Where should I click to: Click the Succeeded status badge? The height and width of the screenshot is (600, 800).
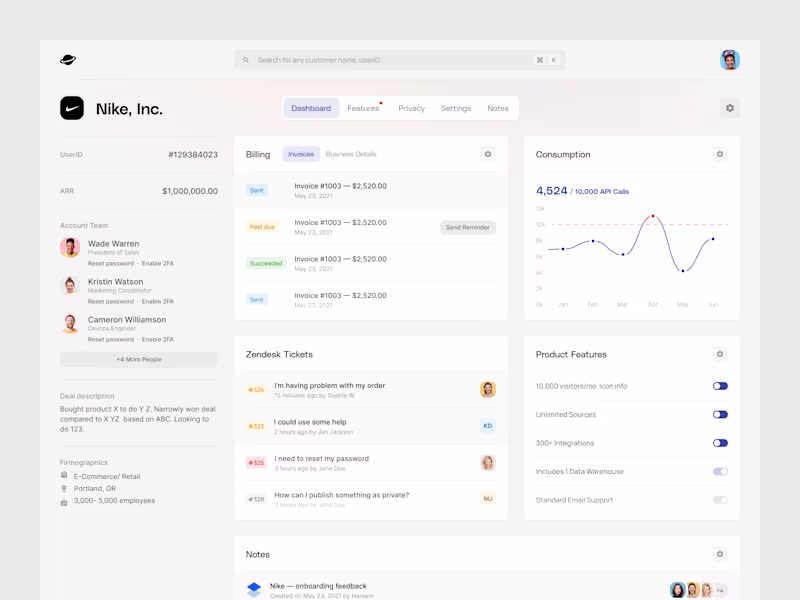[266, 263]
